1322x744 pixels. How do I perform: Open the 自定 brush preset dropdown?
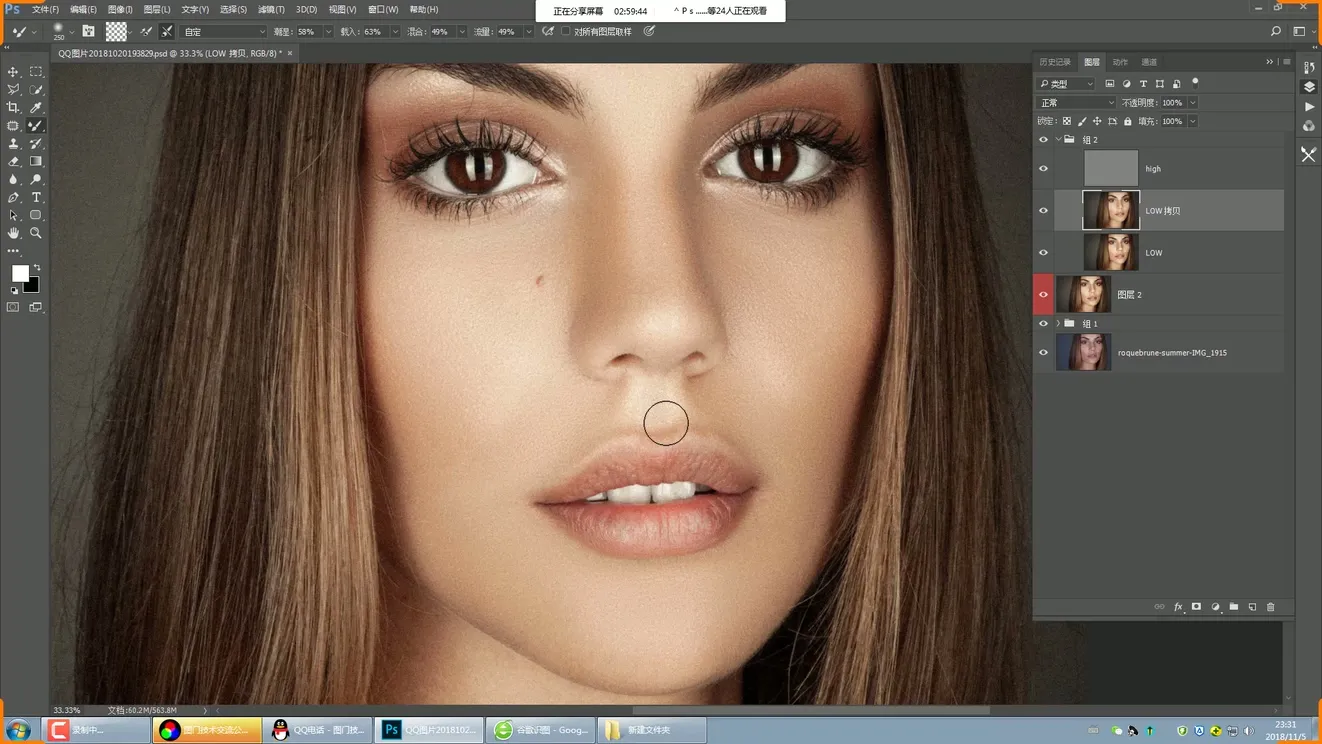coord(224,32)
